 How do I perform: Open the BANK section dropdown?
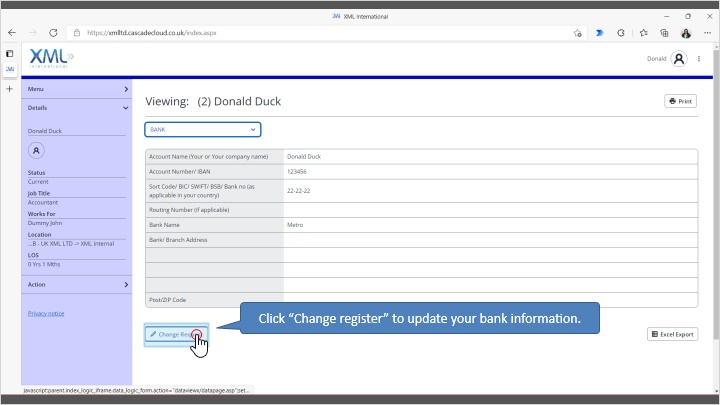[x=202, y=129]
